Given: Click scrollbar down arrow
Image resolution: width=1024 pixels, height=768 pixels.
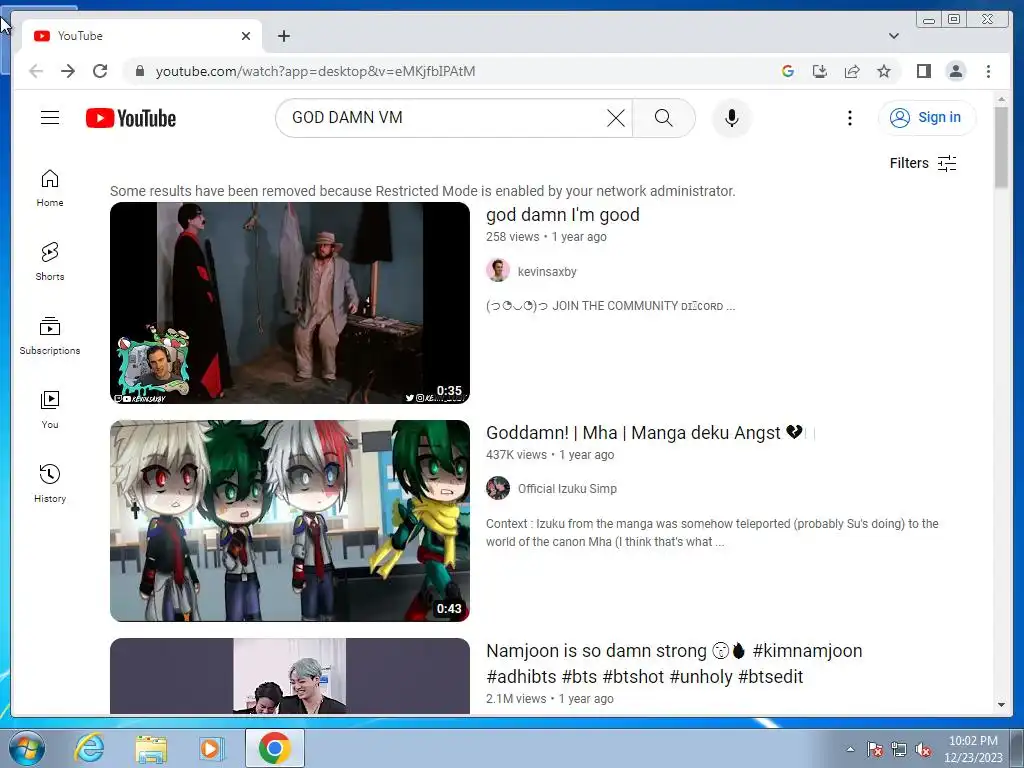Looking at the screenshot, I should tap(1001, 705).
